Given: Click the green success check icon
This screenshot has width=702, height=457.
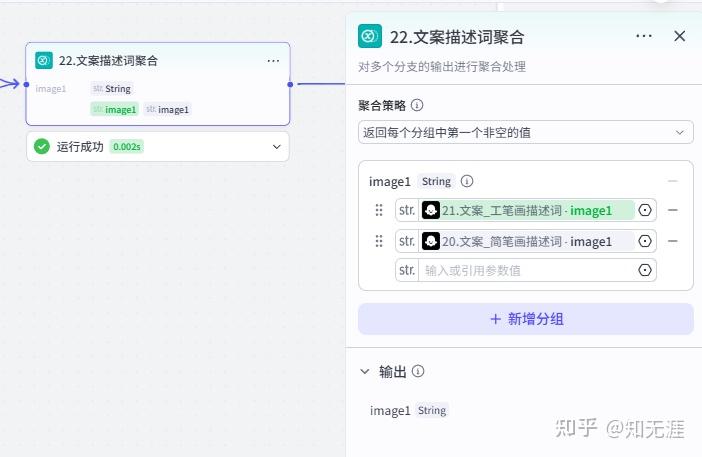Looking at the screenshot, I should pyautogui.click(x=42, y=146).
